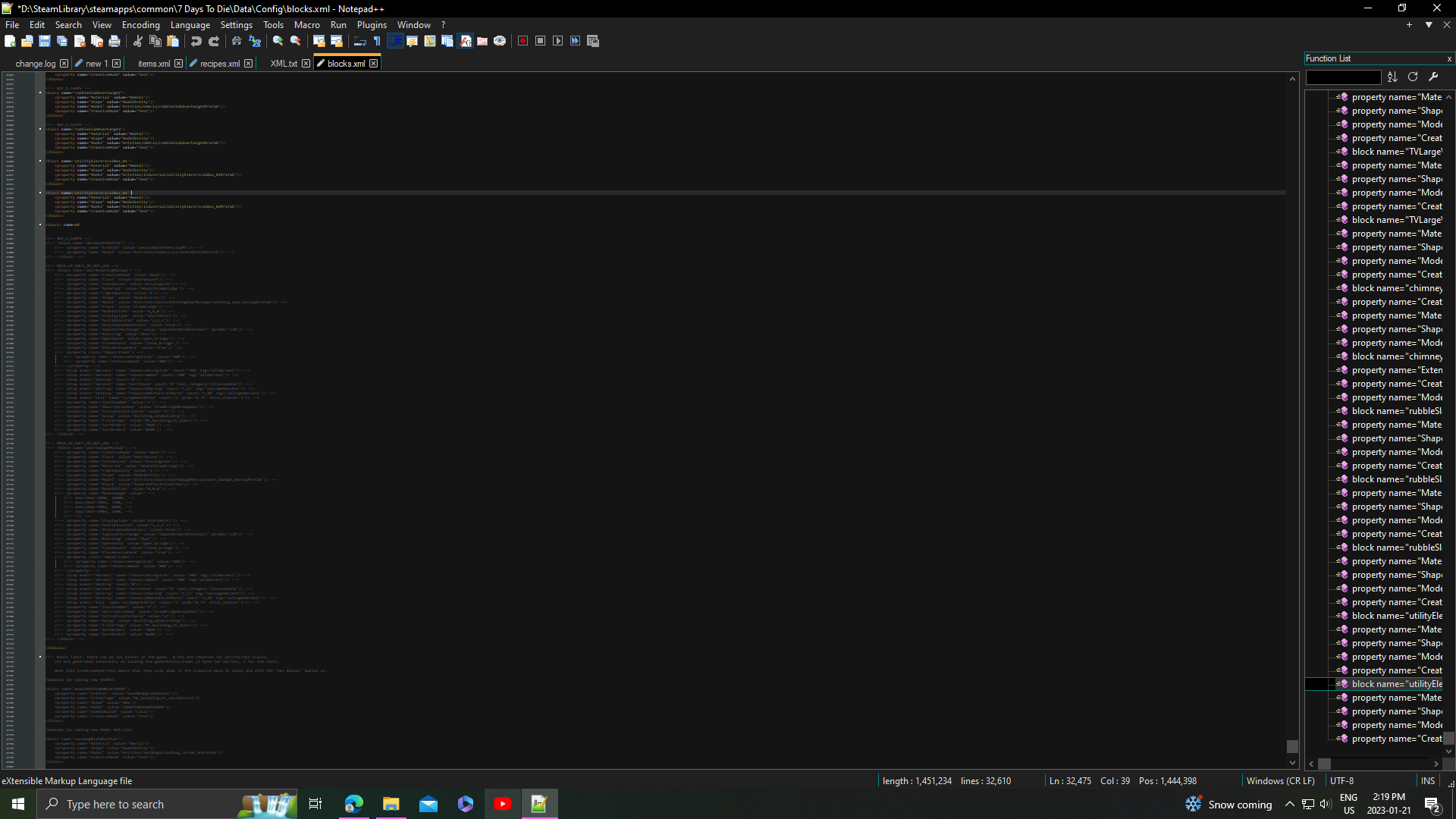The image size is (1456, 819).
Task: Toggle synchronized vertical scrolling
Action: point(319,41)
